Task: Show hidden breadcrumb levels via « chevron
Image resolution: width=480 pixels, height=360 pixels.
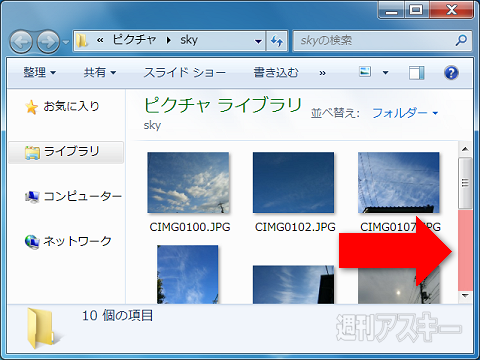Action: (x=100, y=41)
